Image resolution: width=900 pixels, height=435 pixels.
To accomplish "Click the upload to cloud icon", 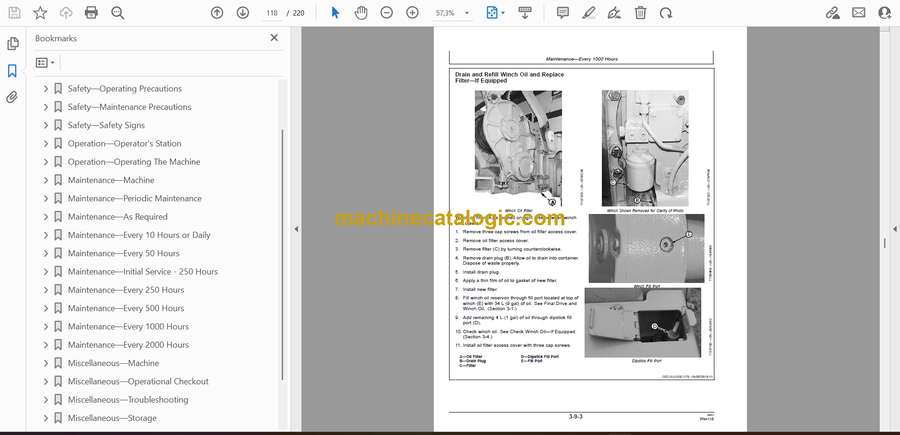I will (66, 13).
